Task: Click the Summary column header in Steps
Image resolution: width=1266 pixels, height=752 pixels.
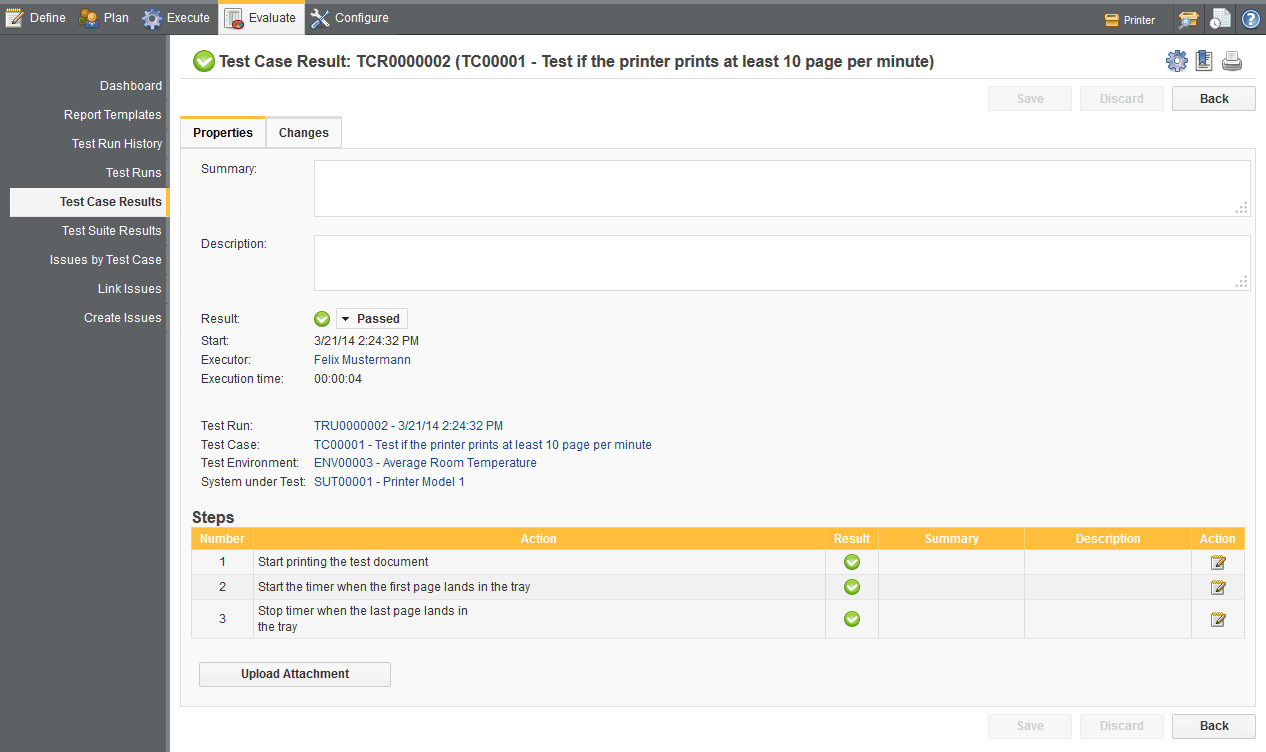Action: [x=952, y=539]
